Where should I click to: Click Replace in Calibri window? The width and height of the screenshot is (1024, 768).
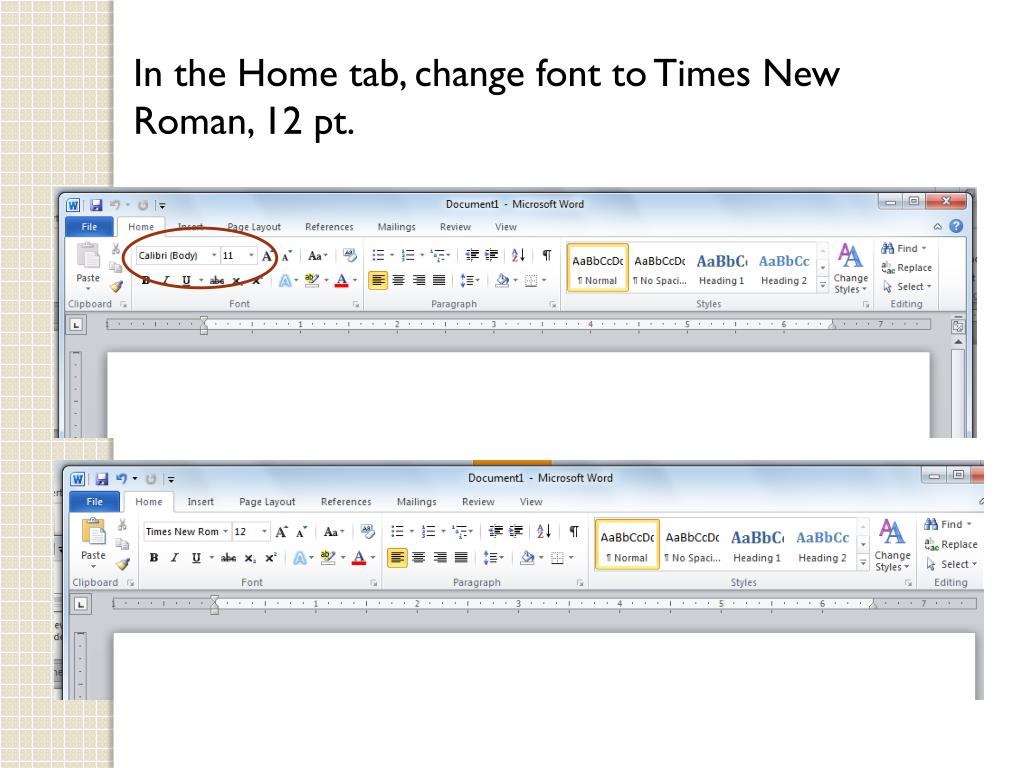(906, 268)
